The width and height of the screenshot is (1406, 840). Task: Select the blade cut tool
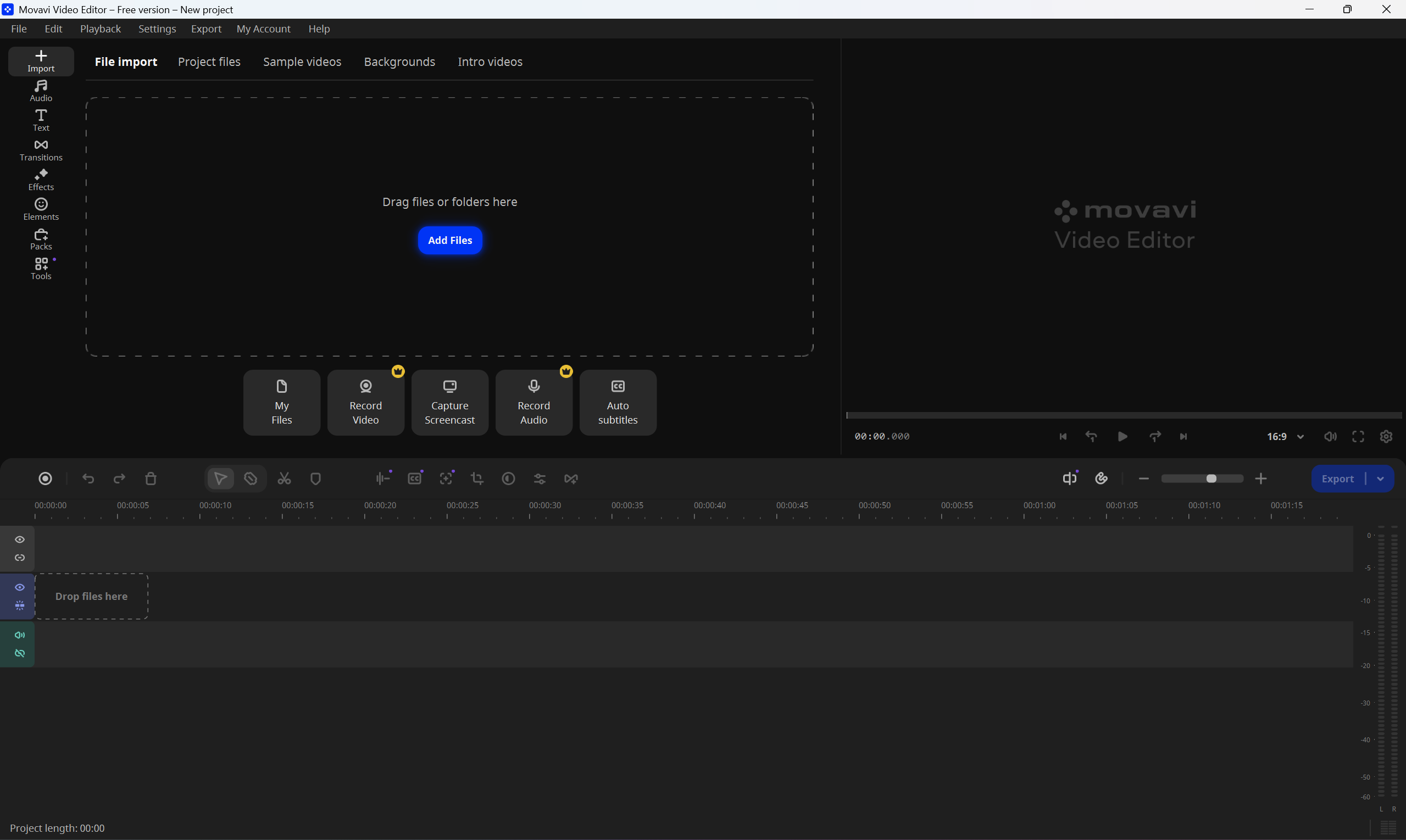[x=250, y=479]
